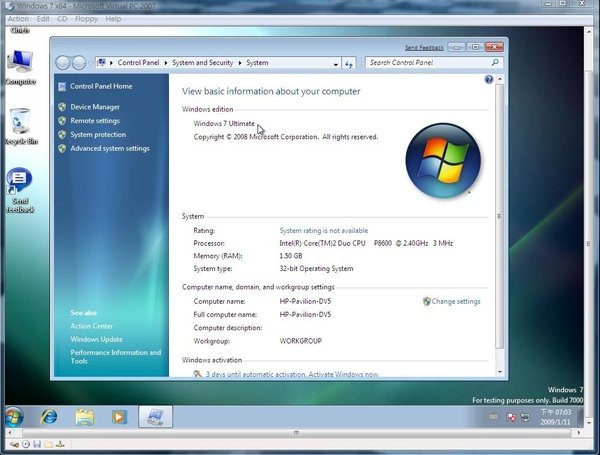Click the Action Center flag tray icon

point(511,417)
